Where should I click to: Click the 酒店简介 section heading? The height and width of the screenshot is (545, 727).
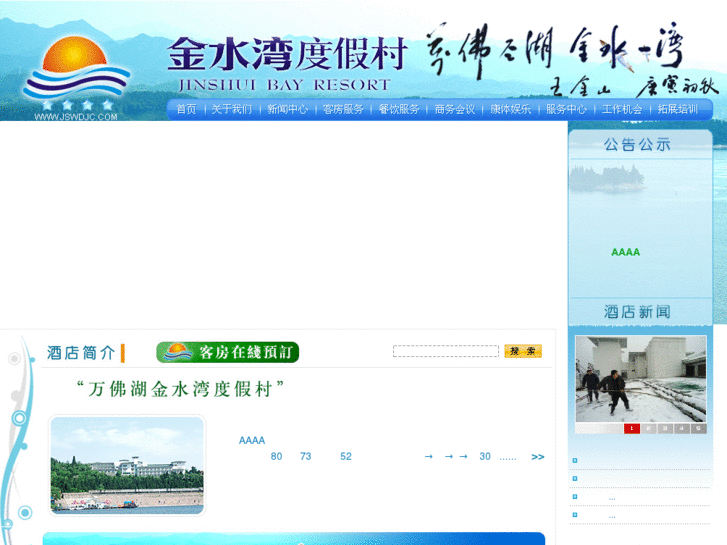click(x=81, y=353)
